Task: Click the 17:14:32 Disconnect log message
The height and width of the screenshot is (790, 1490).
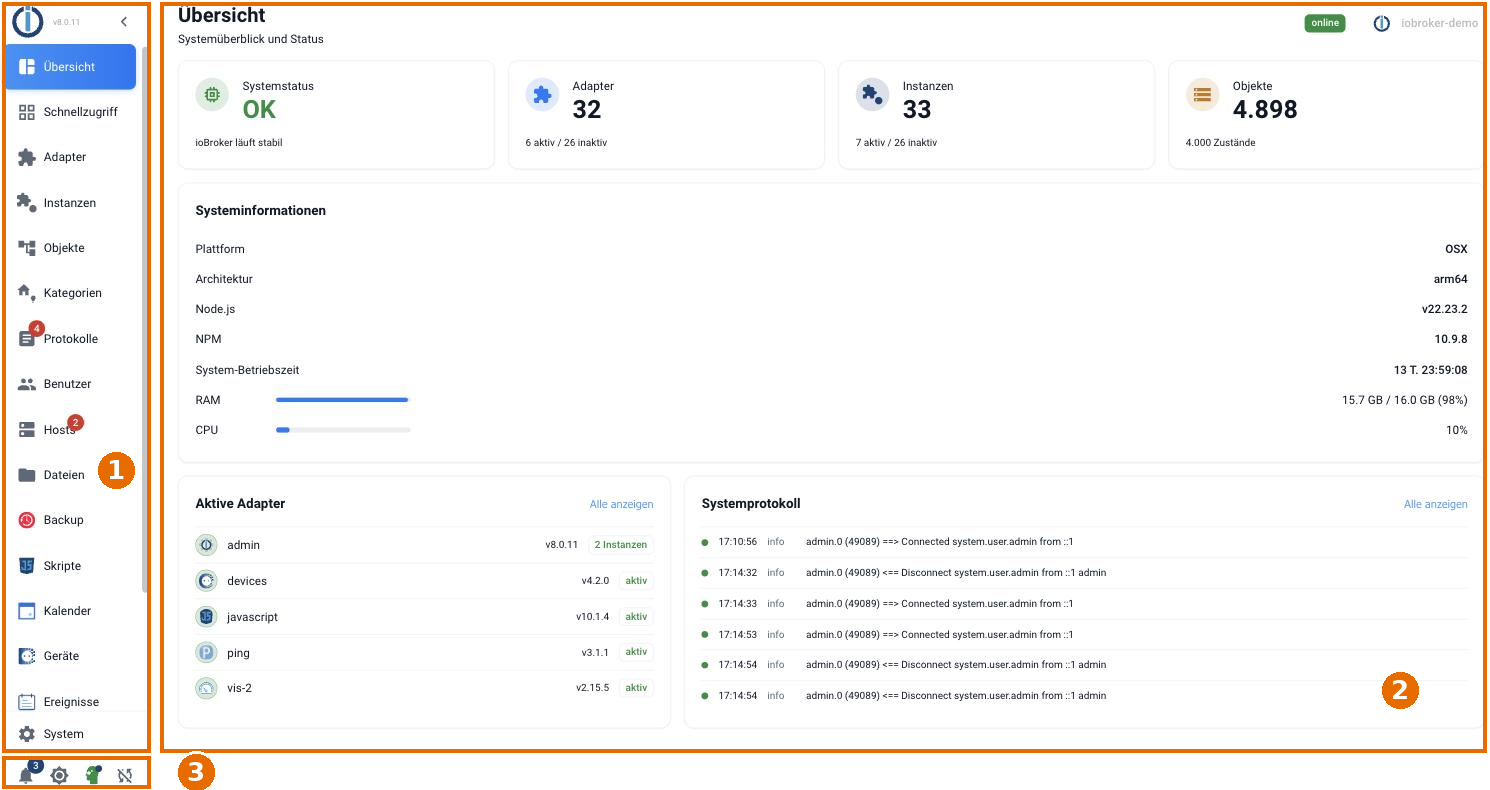Action: [x=956, y=573]
